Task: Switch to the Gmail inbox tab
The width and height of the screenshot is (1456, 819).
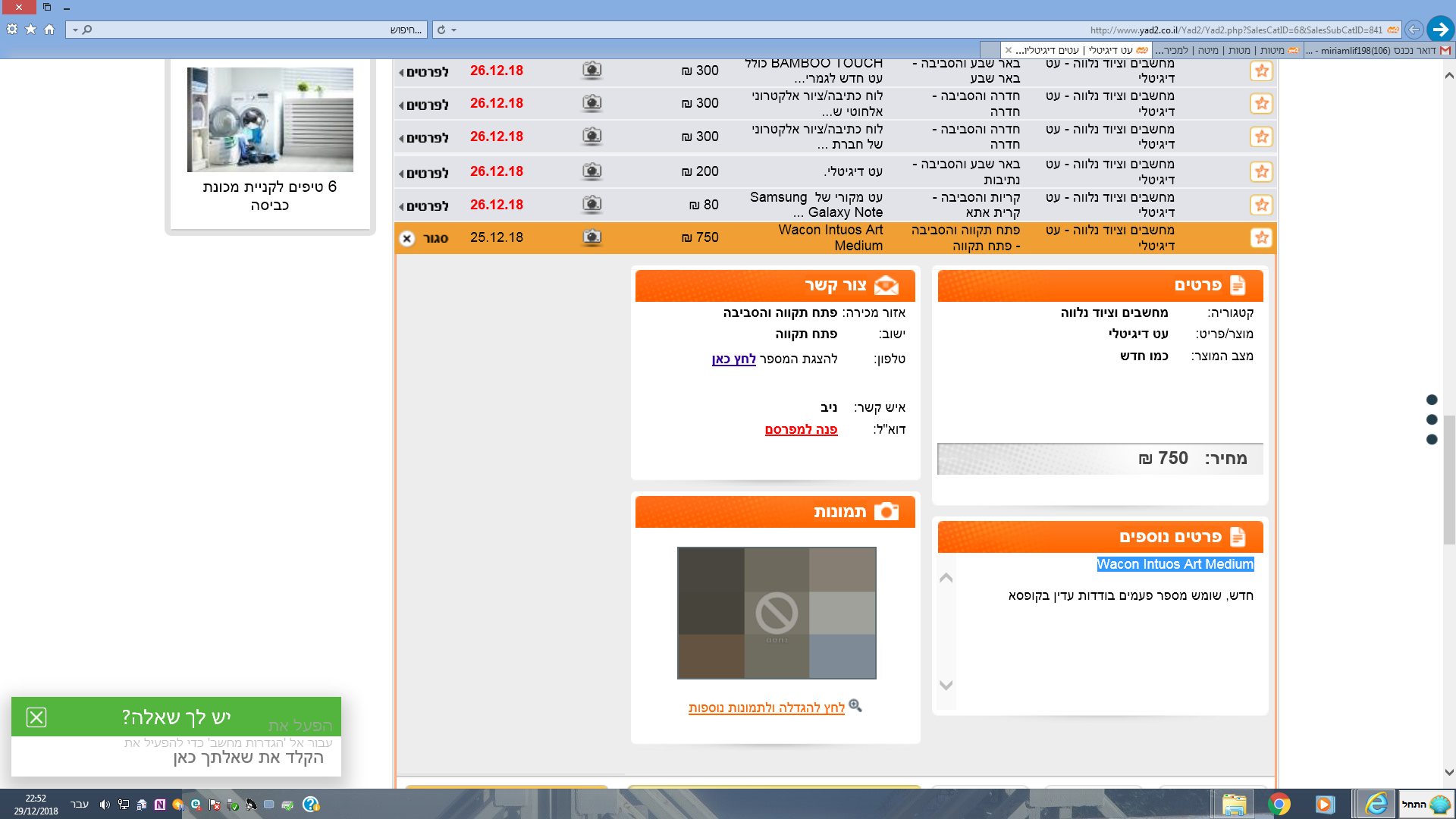Action: point(1380,50)
